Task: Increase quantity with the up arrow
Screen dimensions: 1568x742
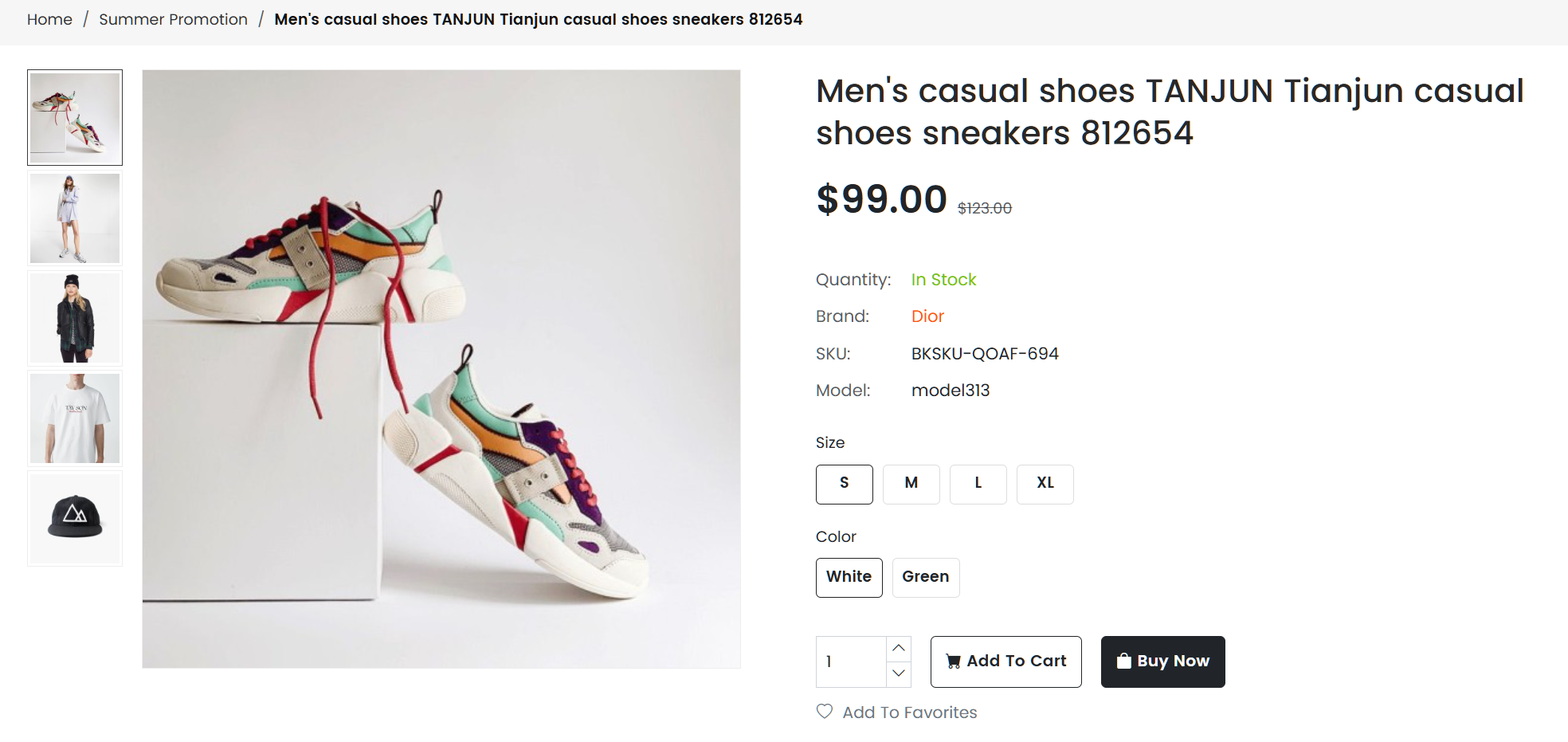Action: pos(899,649)
